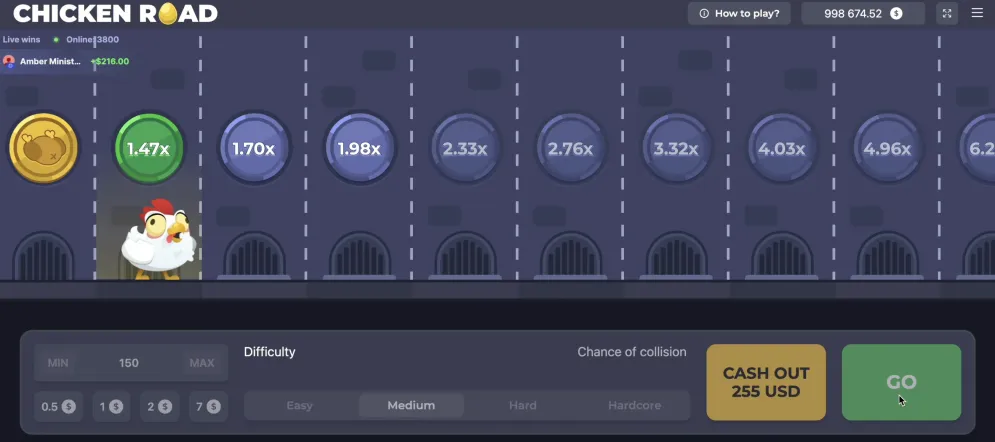Click the sewer grate under 4.03x coin

pos(782,256)
